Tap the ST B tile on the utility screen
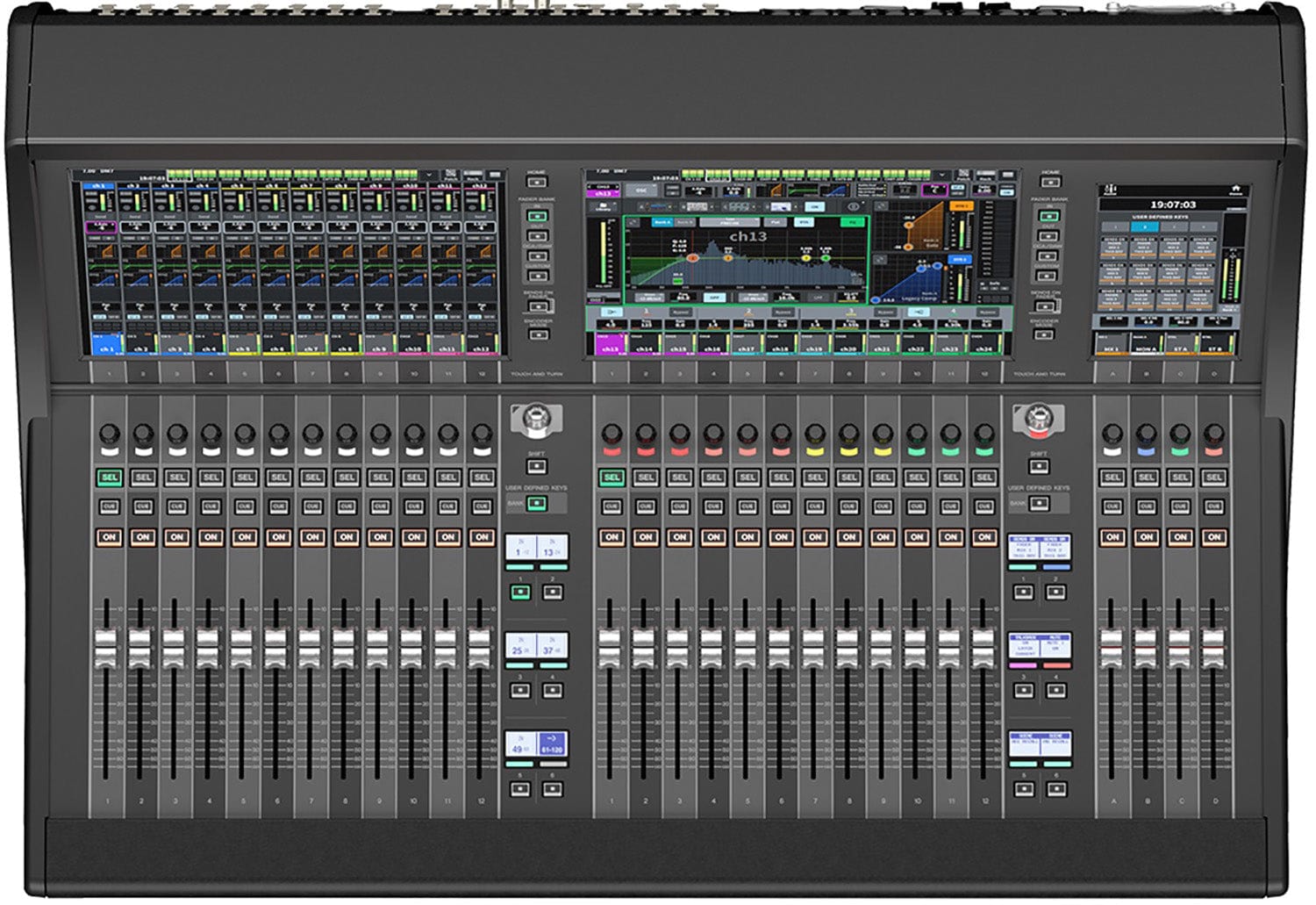Screen dimensions: 1316x905 pos(1217,343)
